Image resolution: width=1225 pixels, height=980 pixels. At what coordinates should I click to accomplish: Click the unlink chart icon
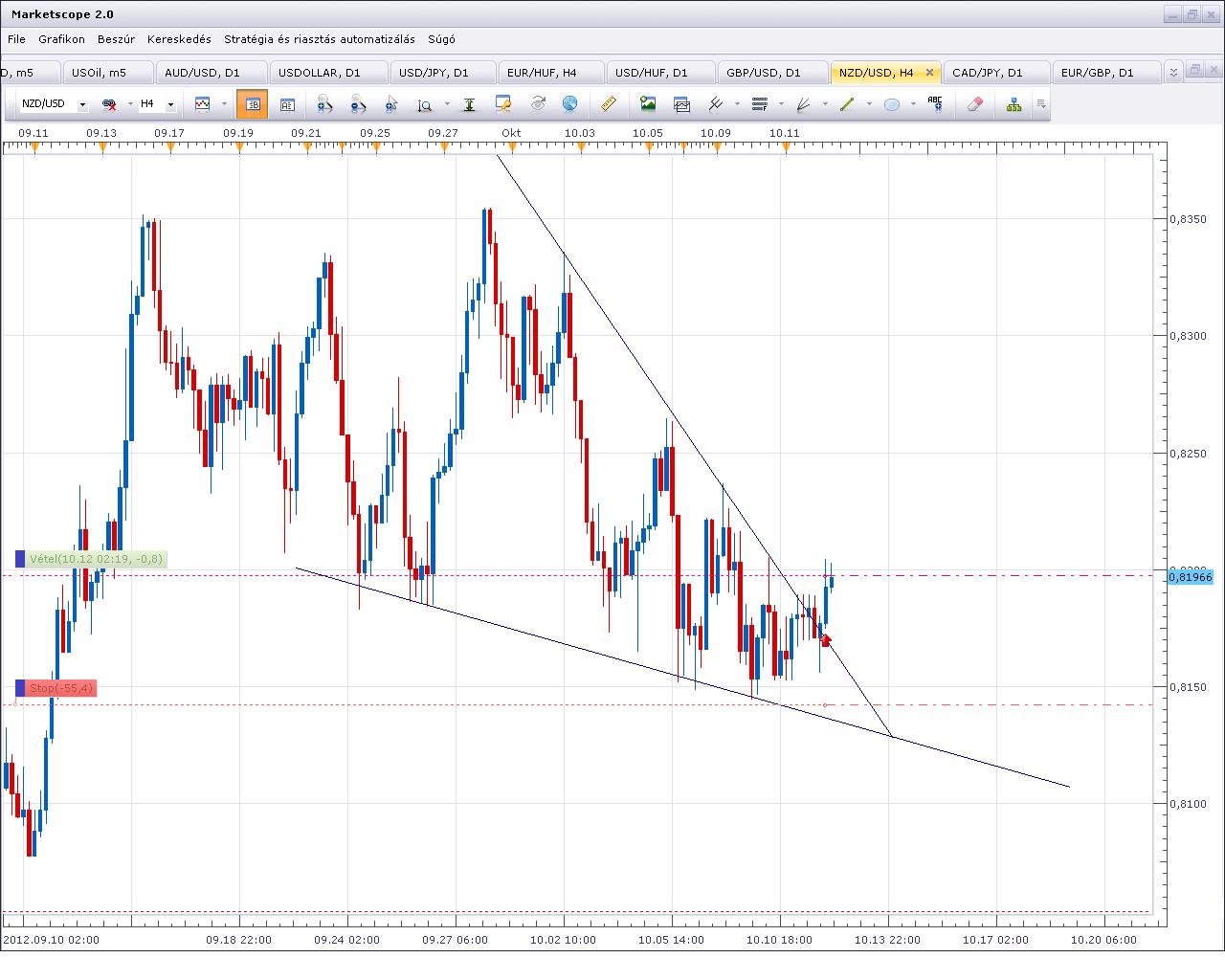109,104
